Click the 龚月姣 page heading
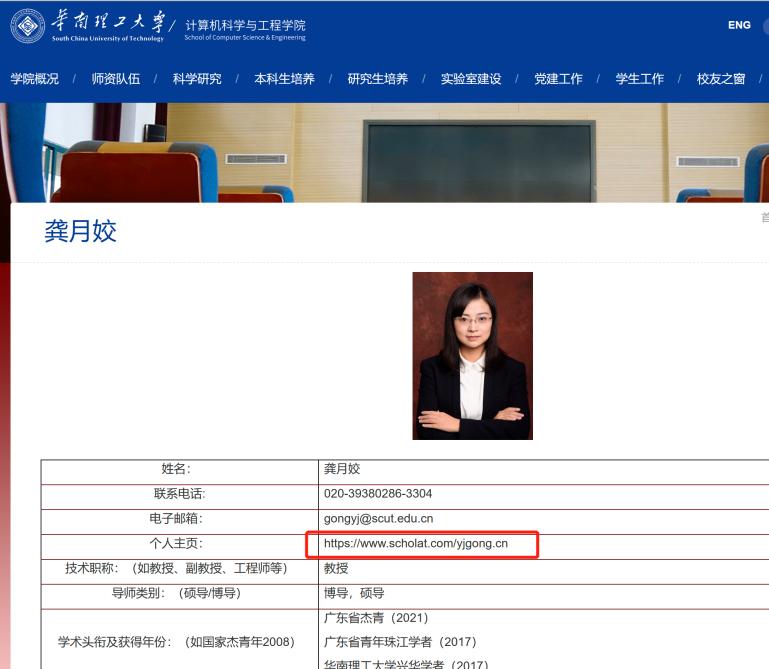769x669 pixels. click(81, 232)
